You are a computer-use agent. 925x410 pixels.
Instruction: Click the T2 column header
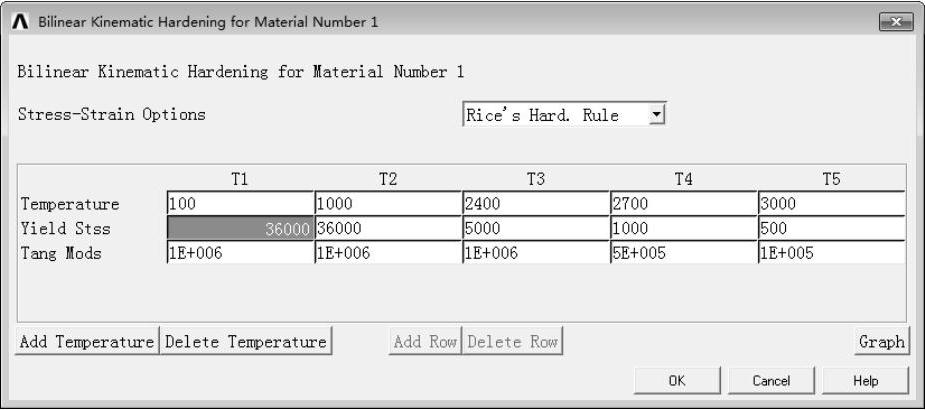click(x=388, y=179)
